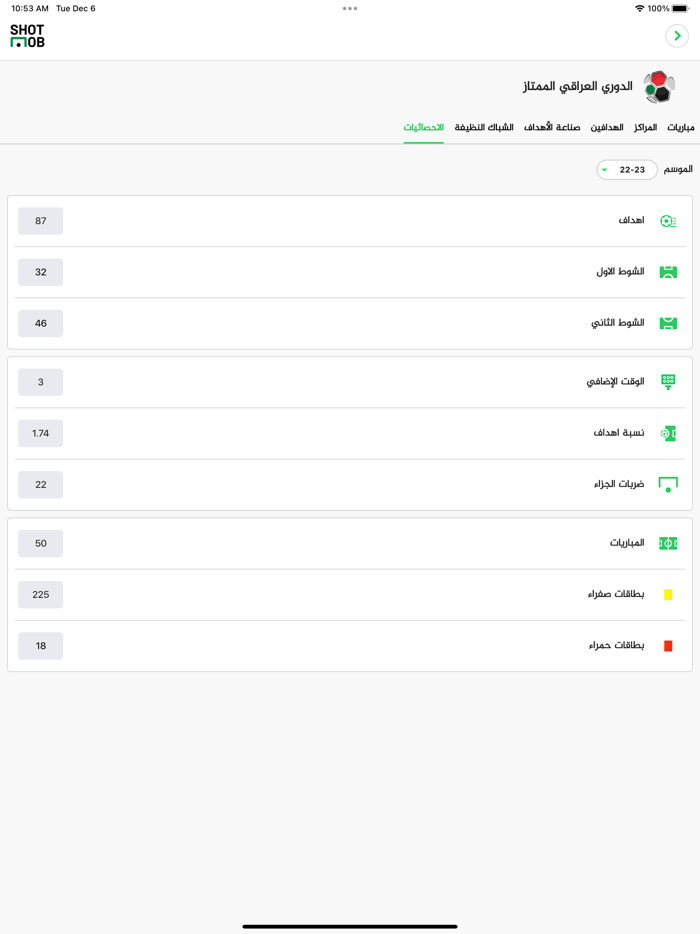The image size is (700, 934).
Task: Tap the extra time value 3
Action: (x=41, y=382)
